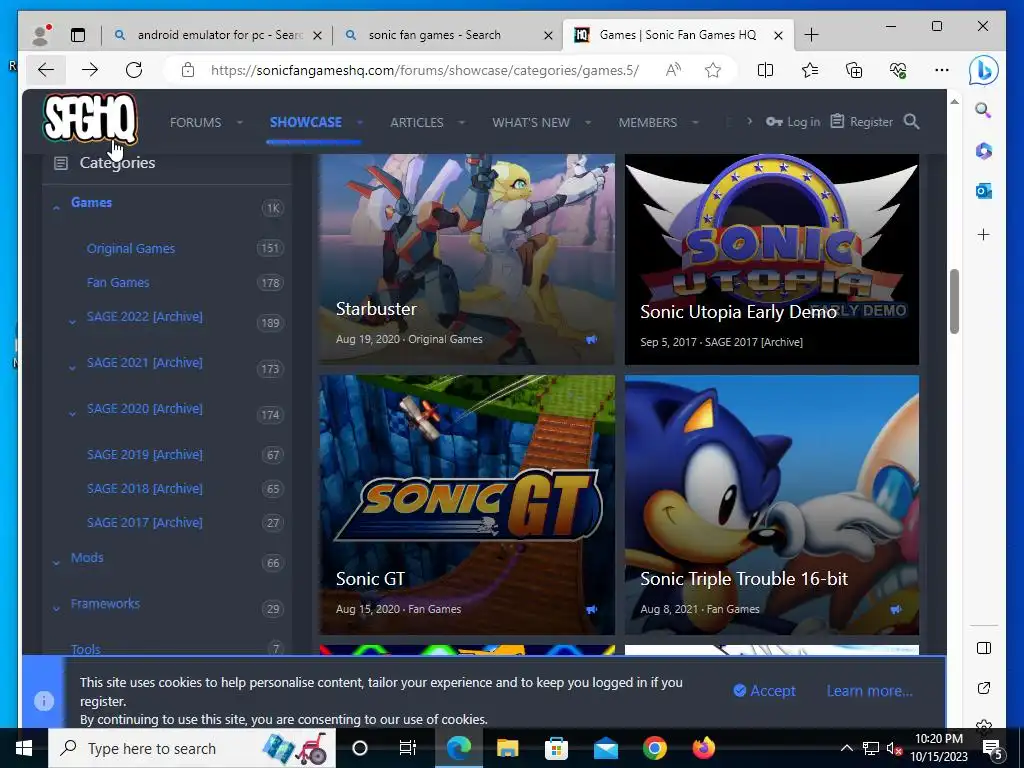
Task: Click the network tray icon
Action: click(x=871, y=748)
